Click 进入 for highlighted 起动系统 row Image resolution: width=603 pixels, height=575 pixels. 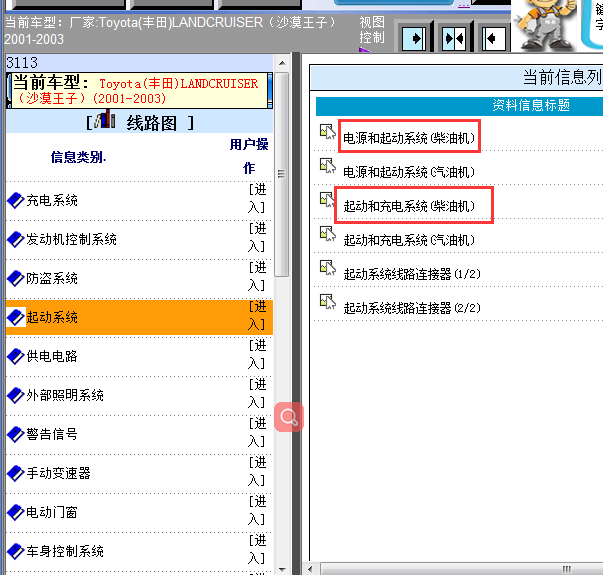pyautogui.click(x=257, y=315)
